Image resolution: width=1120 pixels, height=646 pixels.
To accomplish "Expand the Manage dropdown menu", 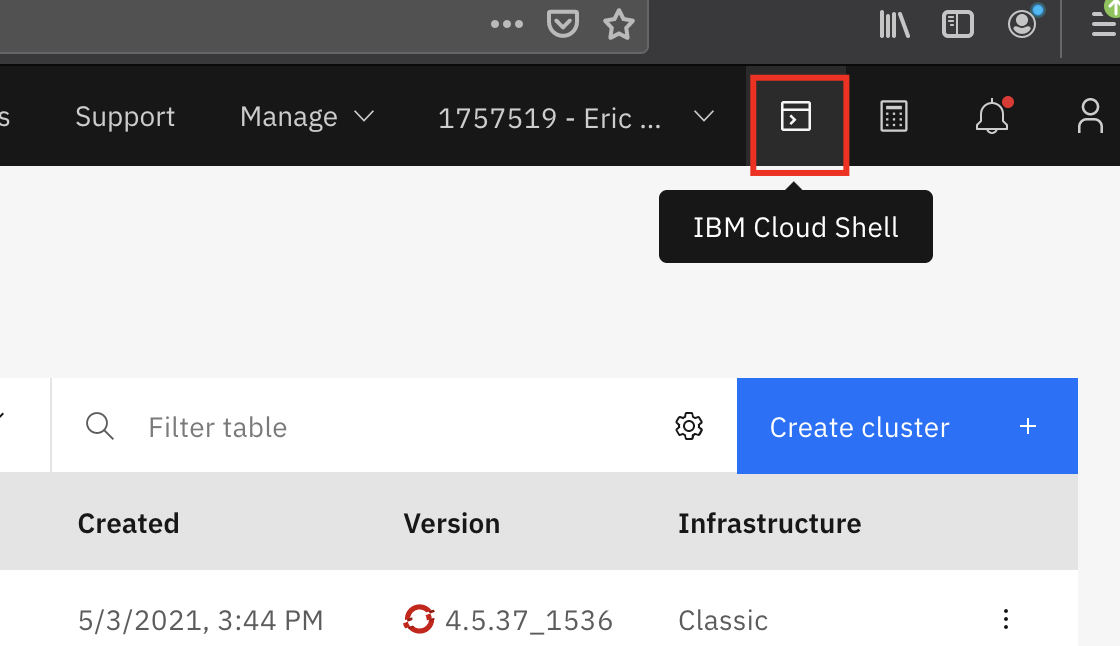I will [x=307, y=117].
